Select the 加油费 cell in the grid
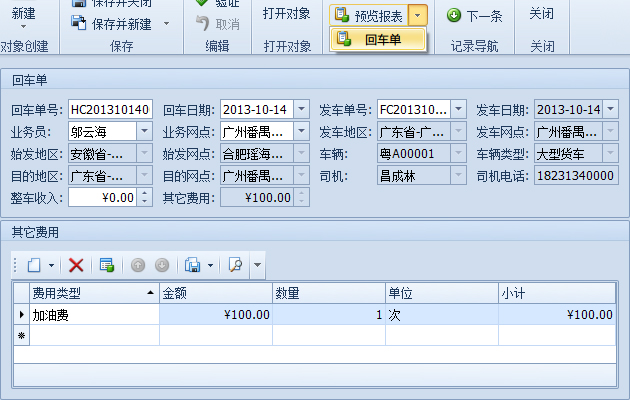The height and width of the screenshot is (400, 630). click(90, 314)
